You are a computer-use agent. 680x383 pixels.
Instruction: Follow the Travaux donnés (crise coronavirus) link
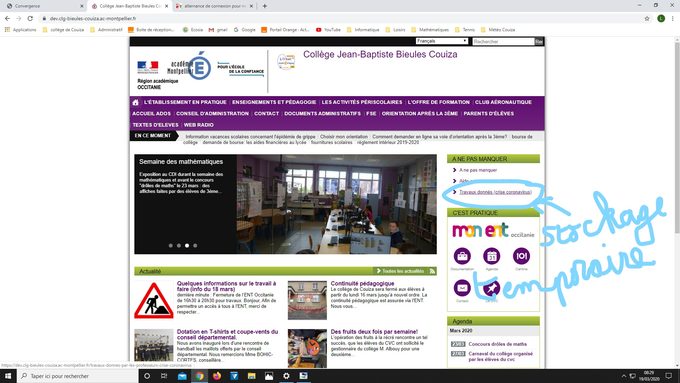coord(495,192)
